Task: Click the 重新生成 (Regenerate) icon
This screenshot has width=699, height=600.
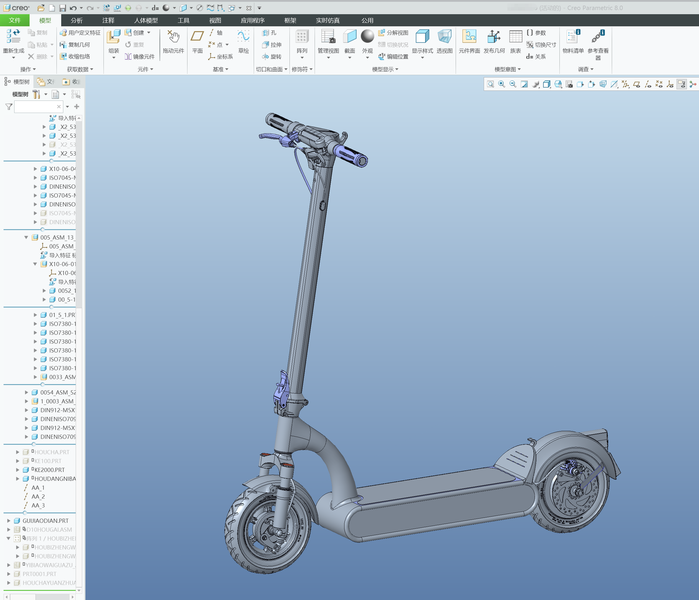Action: tap(13, 37)
